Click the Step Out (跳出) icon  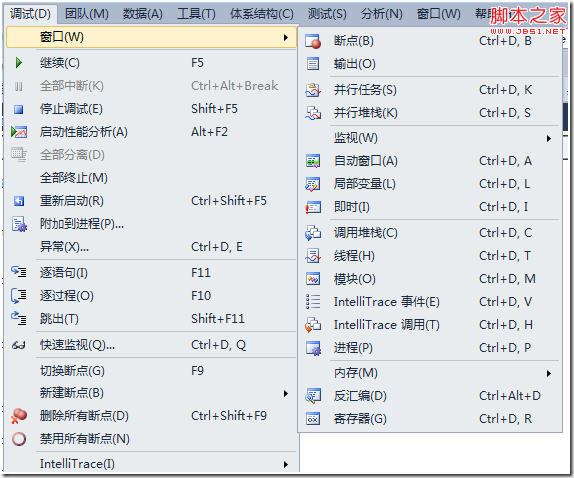pyautogui.click(x=19, y=318)
